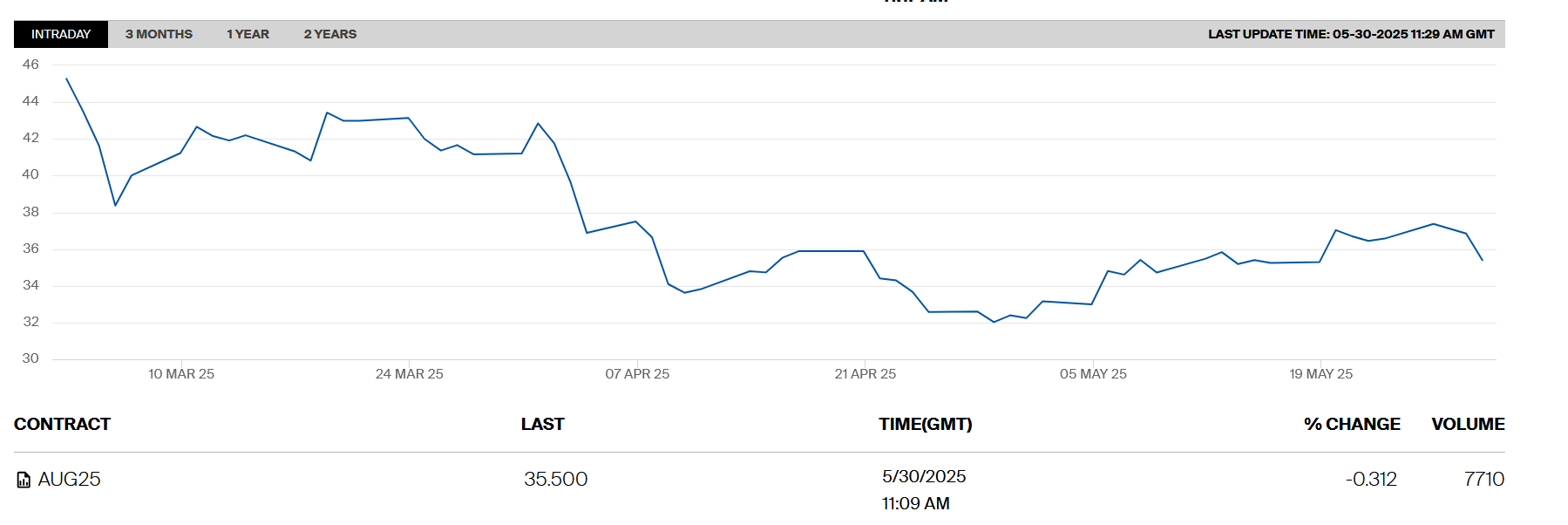Click the AUG25 contract name
The height and width of the screenshot is (525, 1568).
tap(70, 479)
